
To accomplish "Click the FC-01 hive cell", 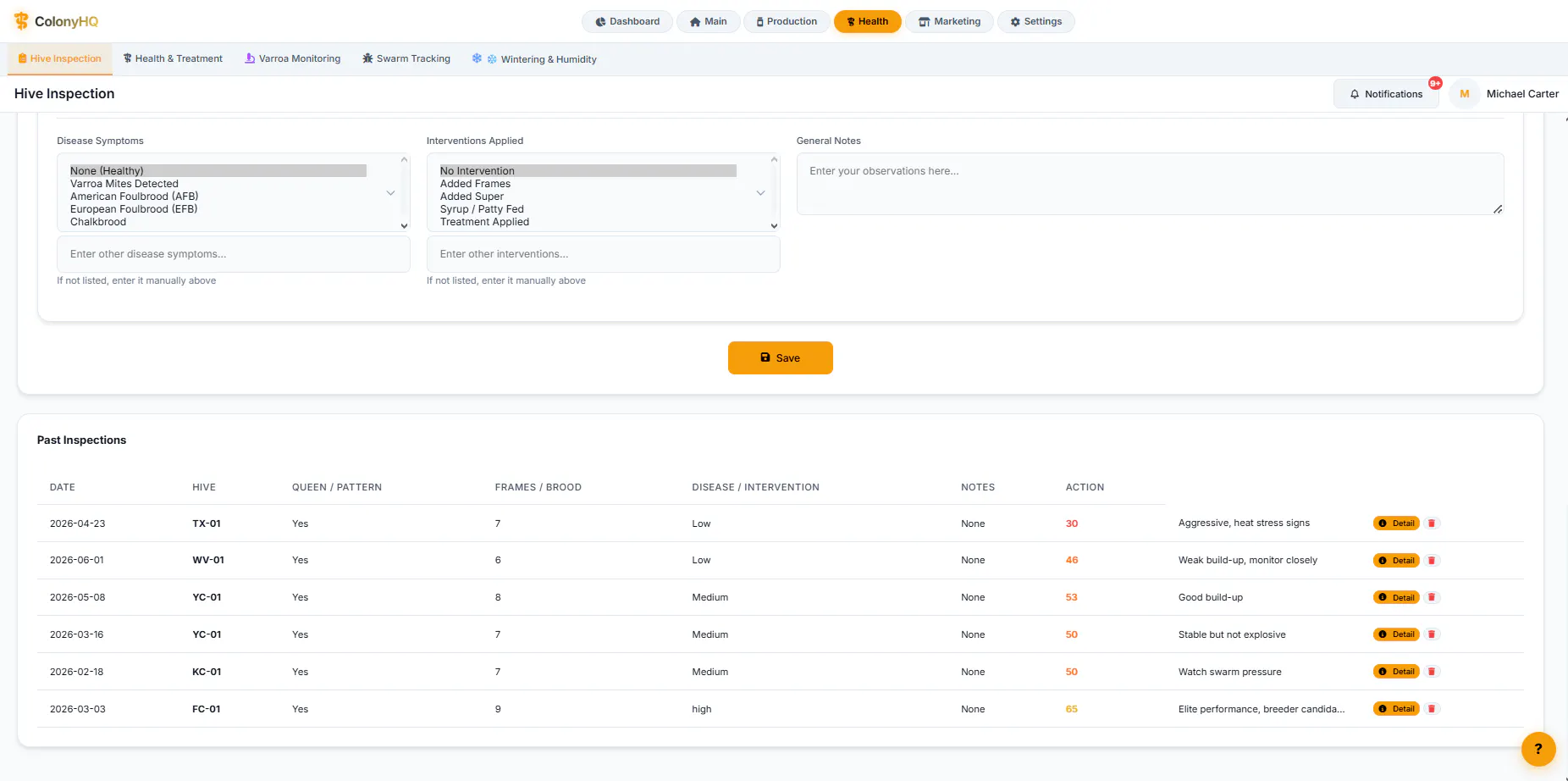I will [x=207, y=709].
